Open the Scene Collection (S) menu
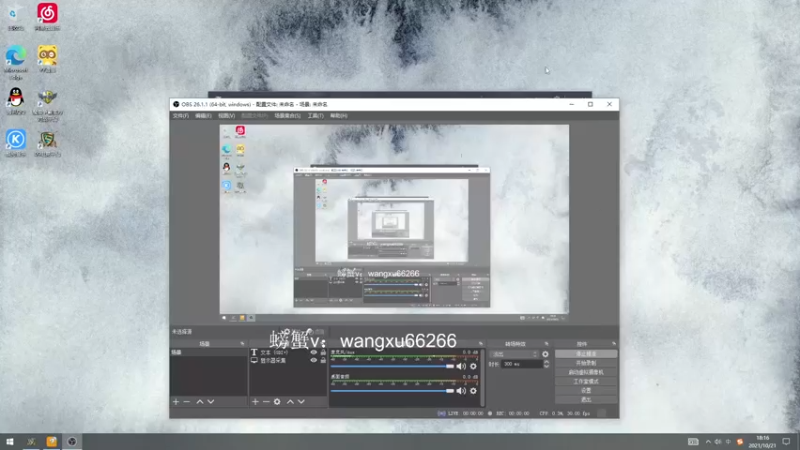Image resolution: width=800 pixels, height=450 pixels. (x=288, y=116)
